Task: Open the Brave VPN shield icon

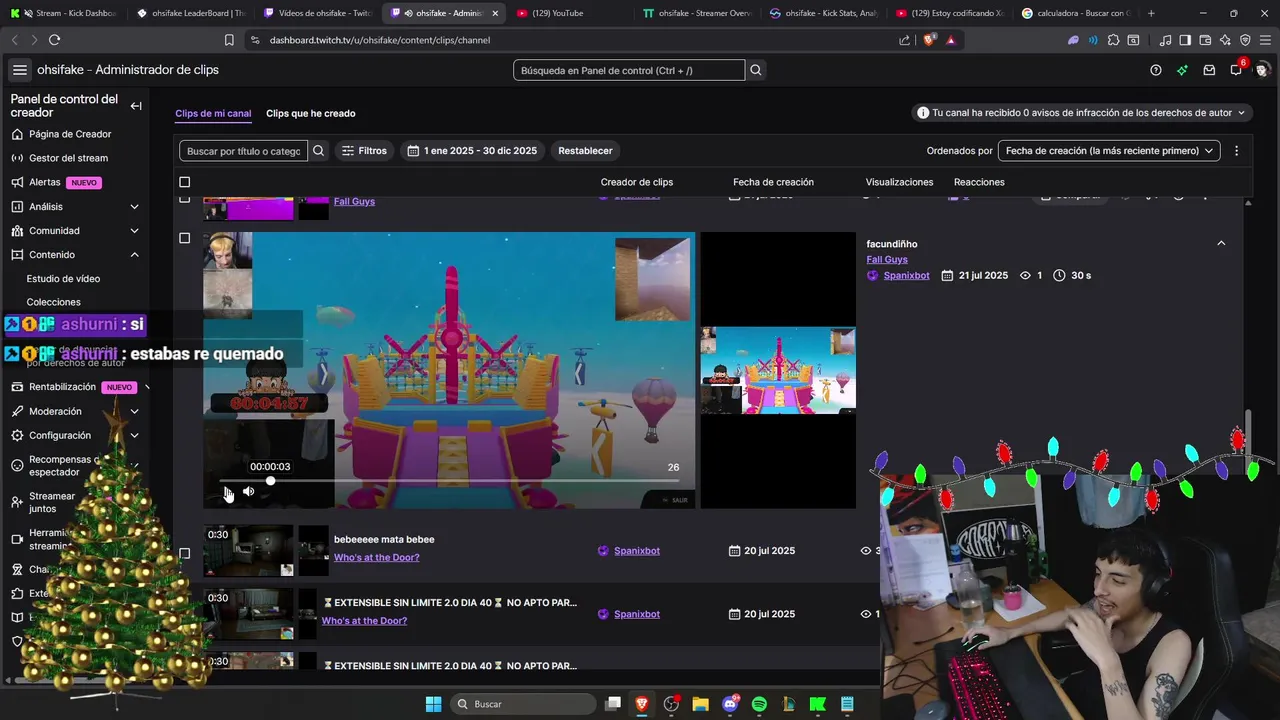Action: 1245,40
